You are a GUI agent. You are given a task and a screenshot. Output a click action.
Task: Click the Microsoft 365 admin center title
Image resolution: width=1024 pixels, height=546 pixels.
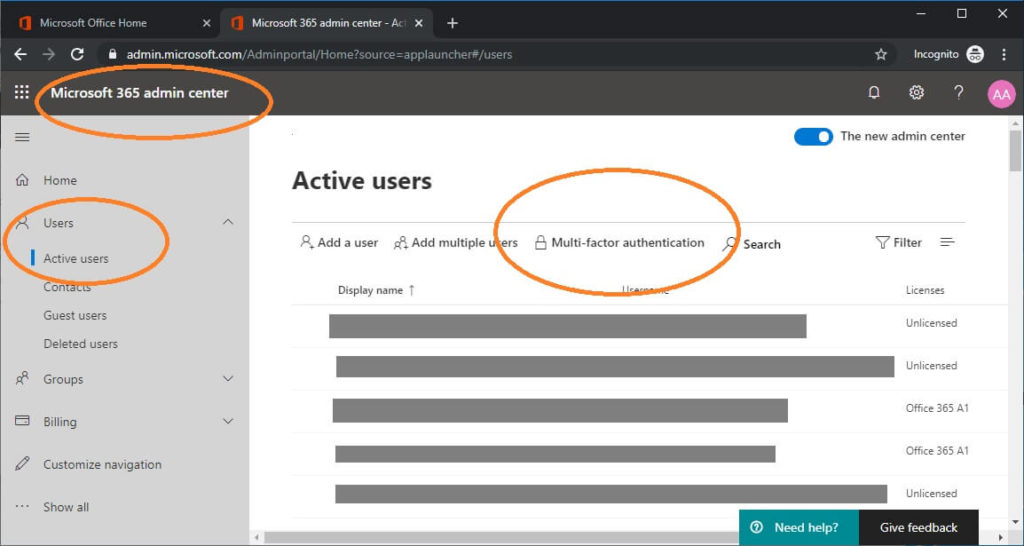140,93
